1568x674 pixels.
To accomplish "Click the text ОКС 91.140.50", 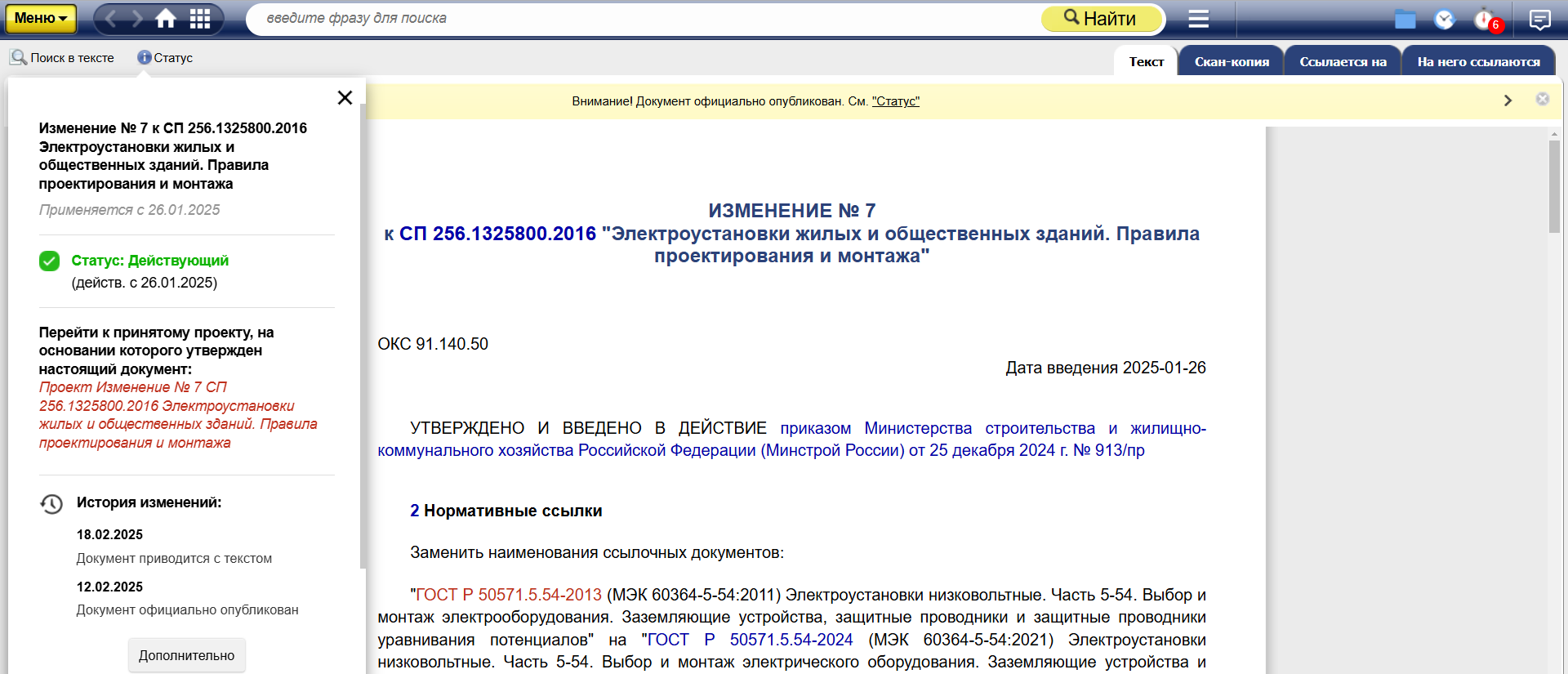I will pyautogui.click(x=433, y=344).
